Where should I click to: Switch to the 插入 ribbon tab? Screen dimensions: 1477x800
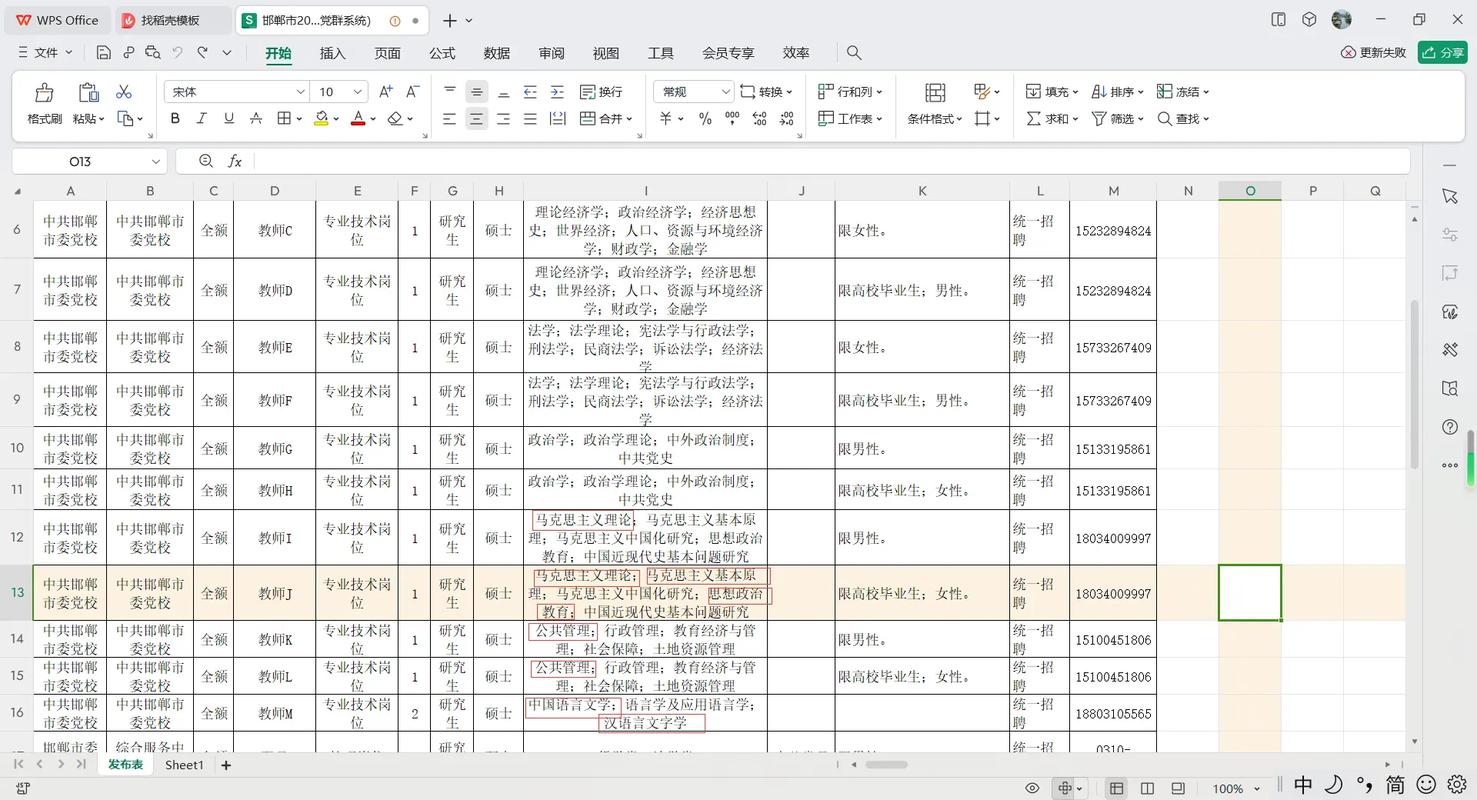[x=332, y=53]
